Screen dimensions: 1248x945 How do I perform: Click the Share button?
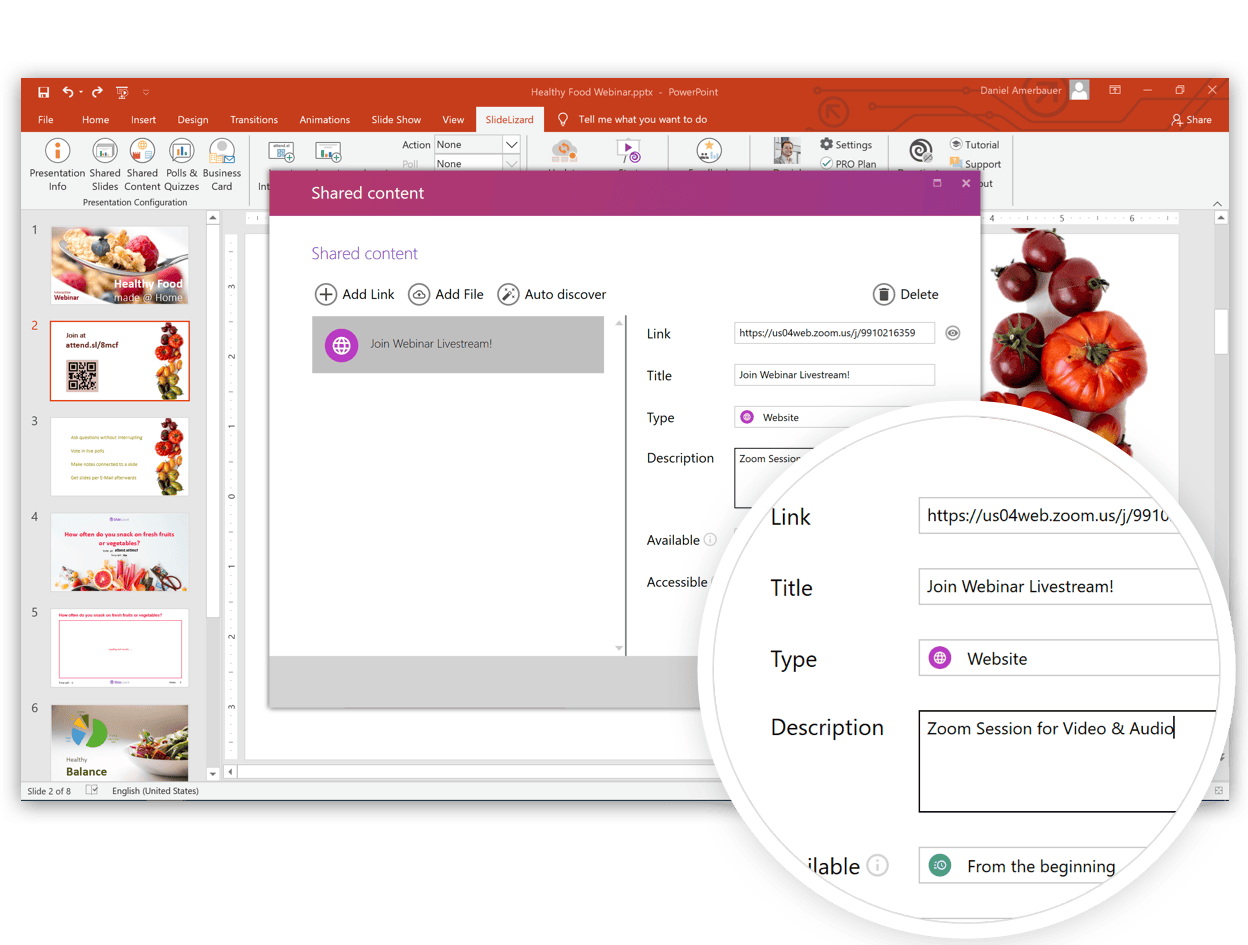[1191, 120]
